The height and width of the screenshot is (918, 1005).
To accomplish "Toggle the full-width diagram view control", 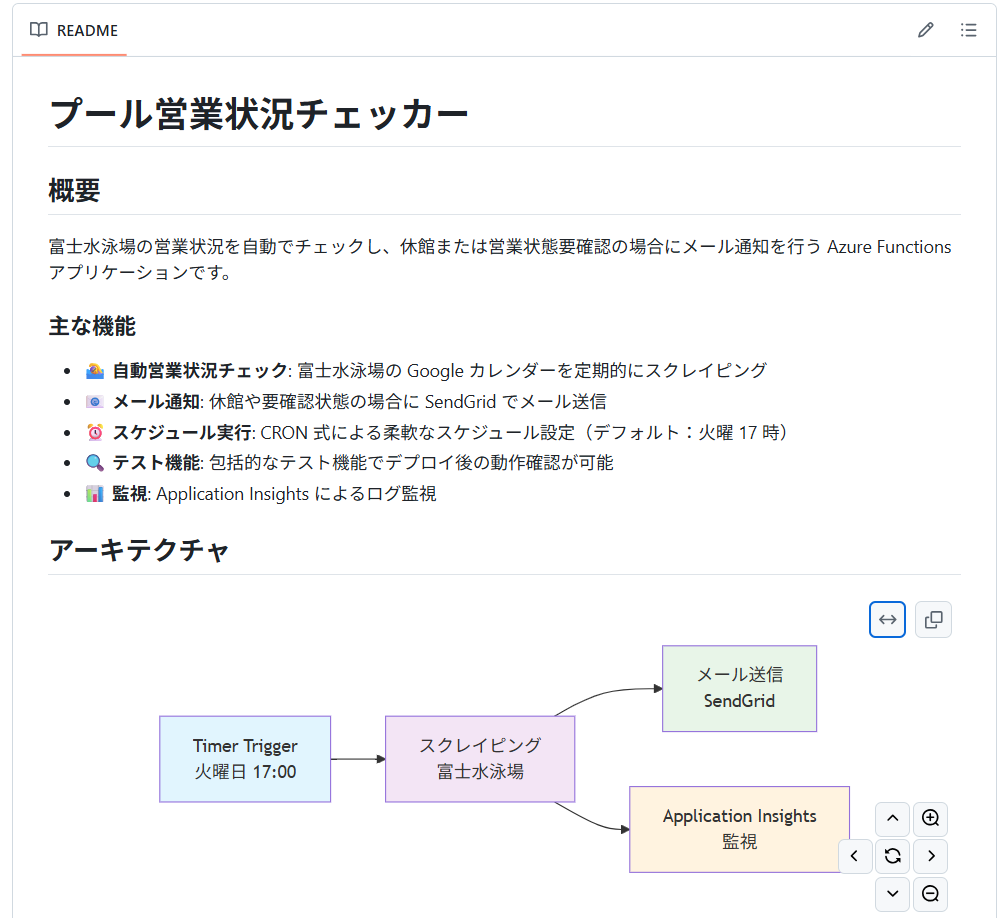I will pyautogui.click(x=887, y=619).
